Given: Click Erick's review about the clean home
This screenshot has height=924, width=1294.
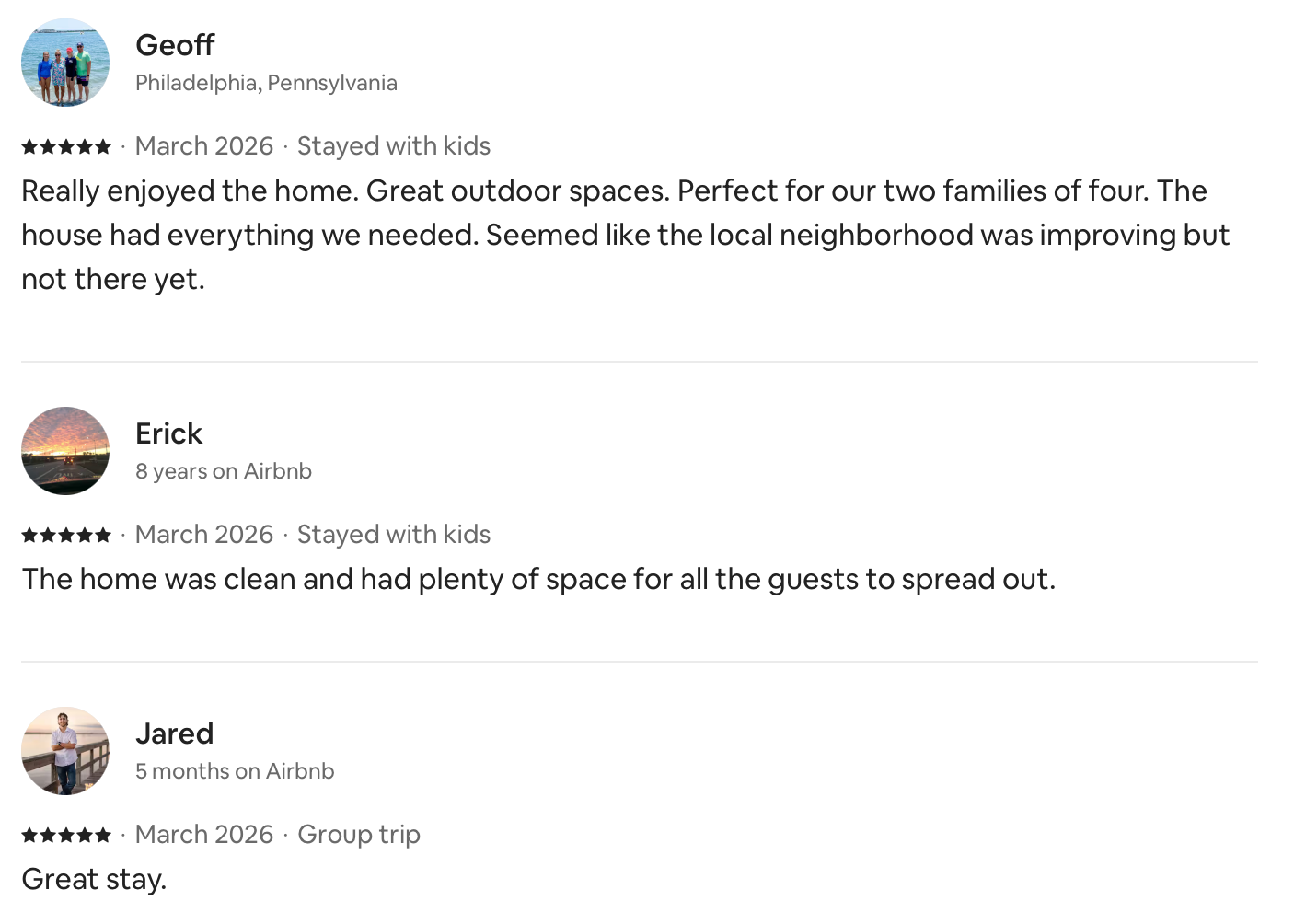Looking at the screenshot, I should click(x=538, y=579).
